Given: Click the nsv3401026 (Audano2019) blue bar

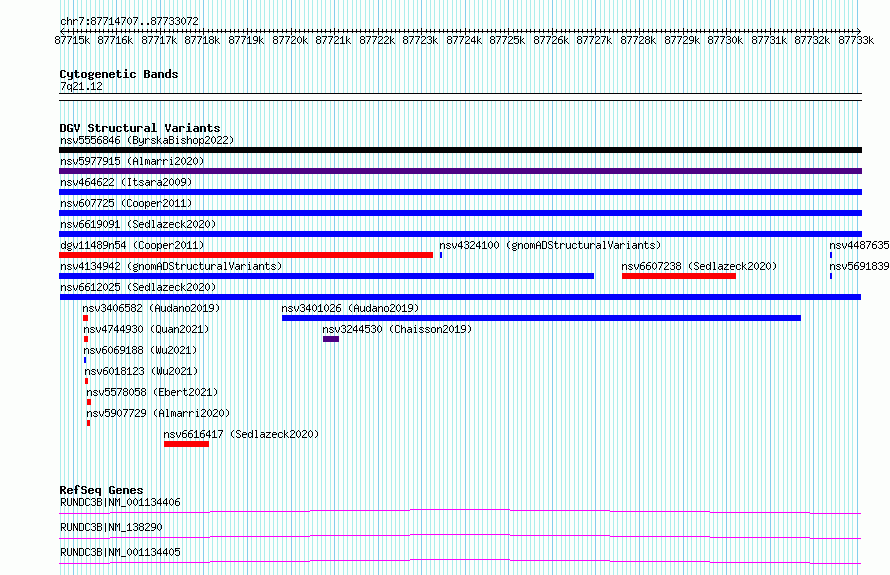Looking at the screenshot, I should click(541, 318).
